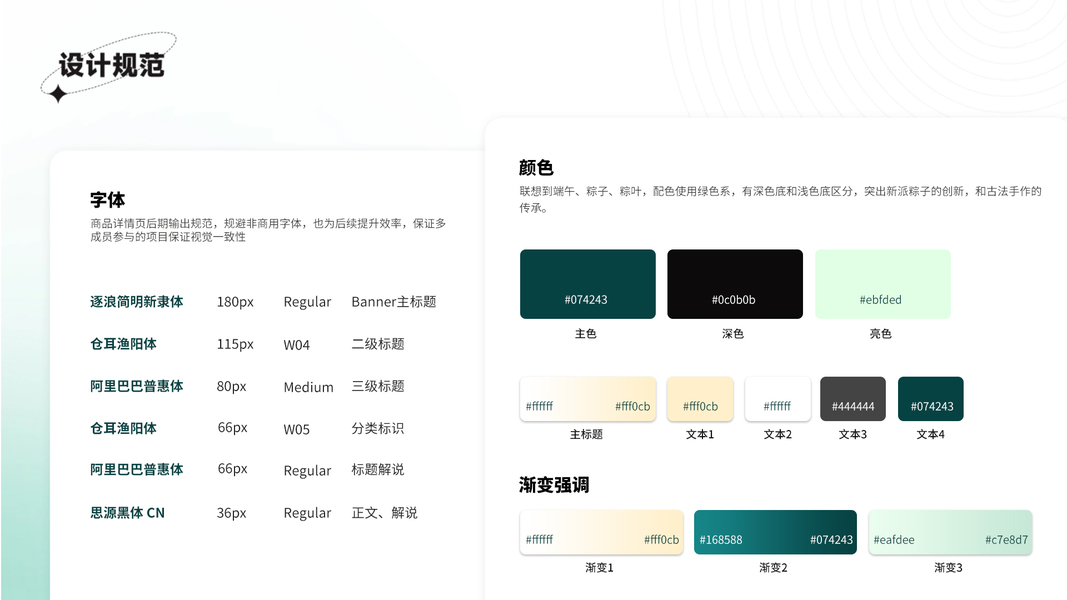
Task: Click Regular in the Banner主标题 row
Action: pyautogui.click(x=307, y=302)
